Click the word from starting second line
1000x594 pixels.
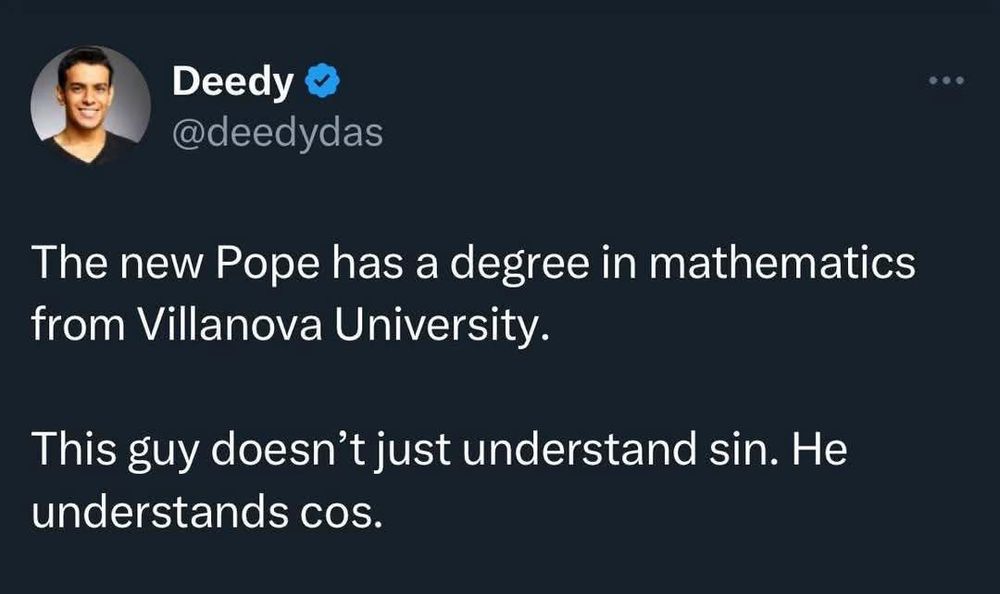(78, 325)
